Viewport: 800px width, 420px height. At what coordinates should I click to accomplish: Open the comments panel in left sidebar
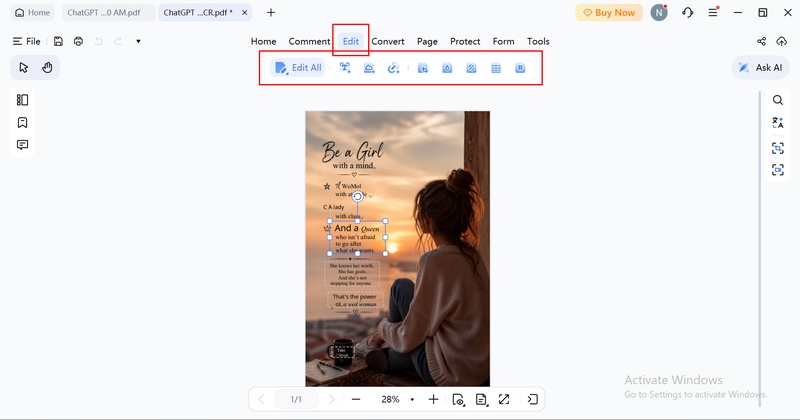coord(22,145)
